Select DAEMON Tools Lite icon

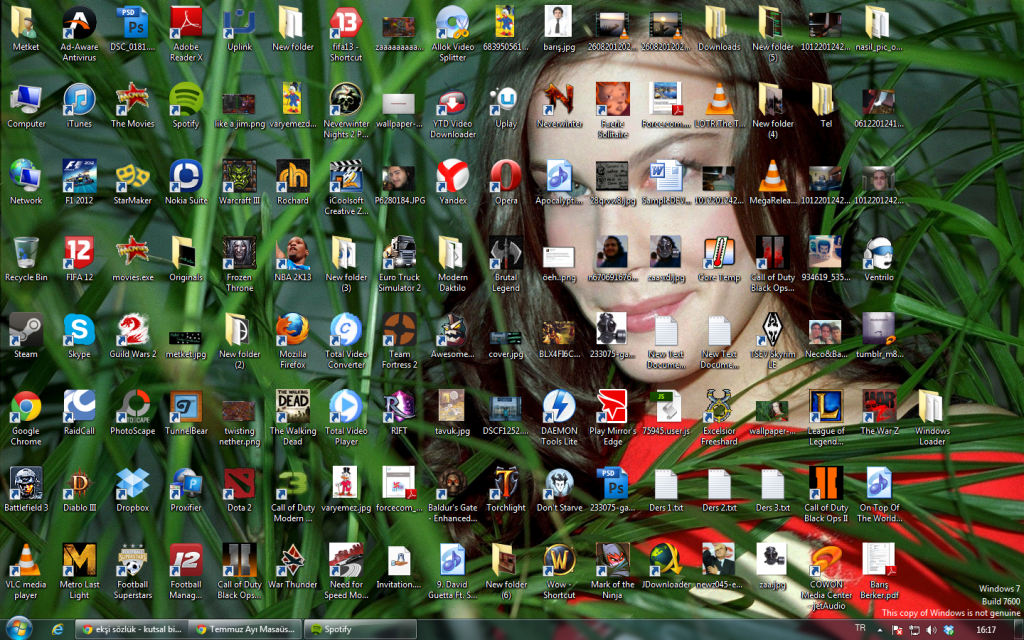(559, 408)
